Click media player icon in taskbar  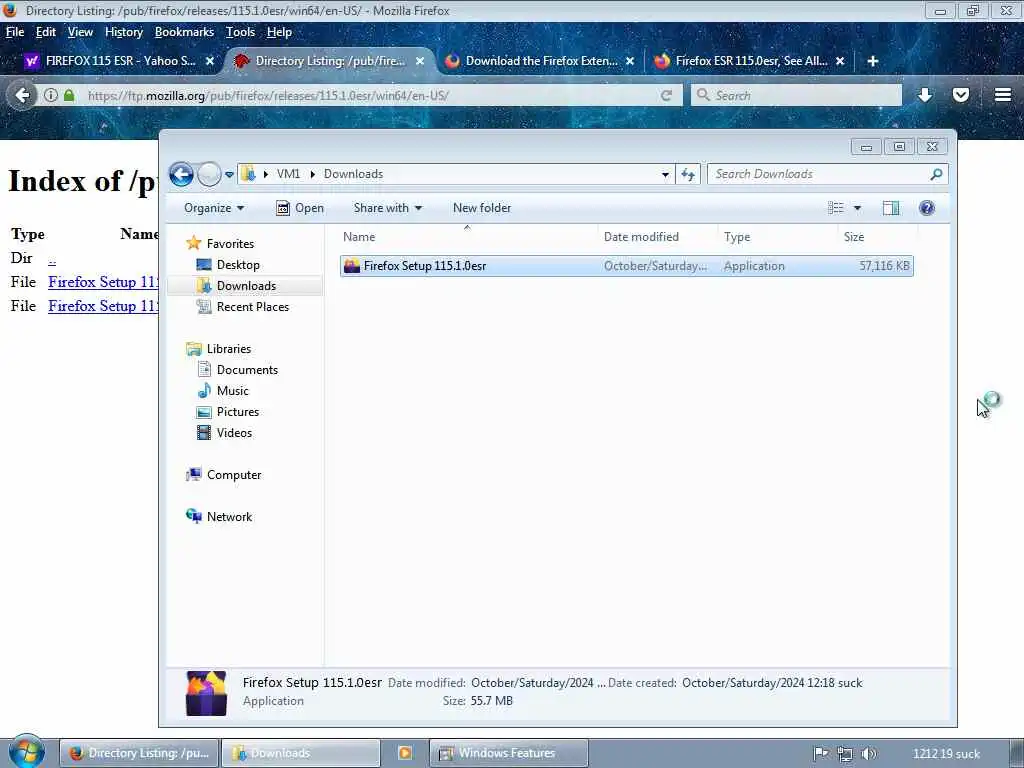click(x=405, y=753)
